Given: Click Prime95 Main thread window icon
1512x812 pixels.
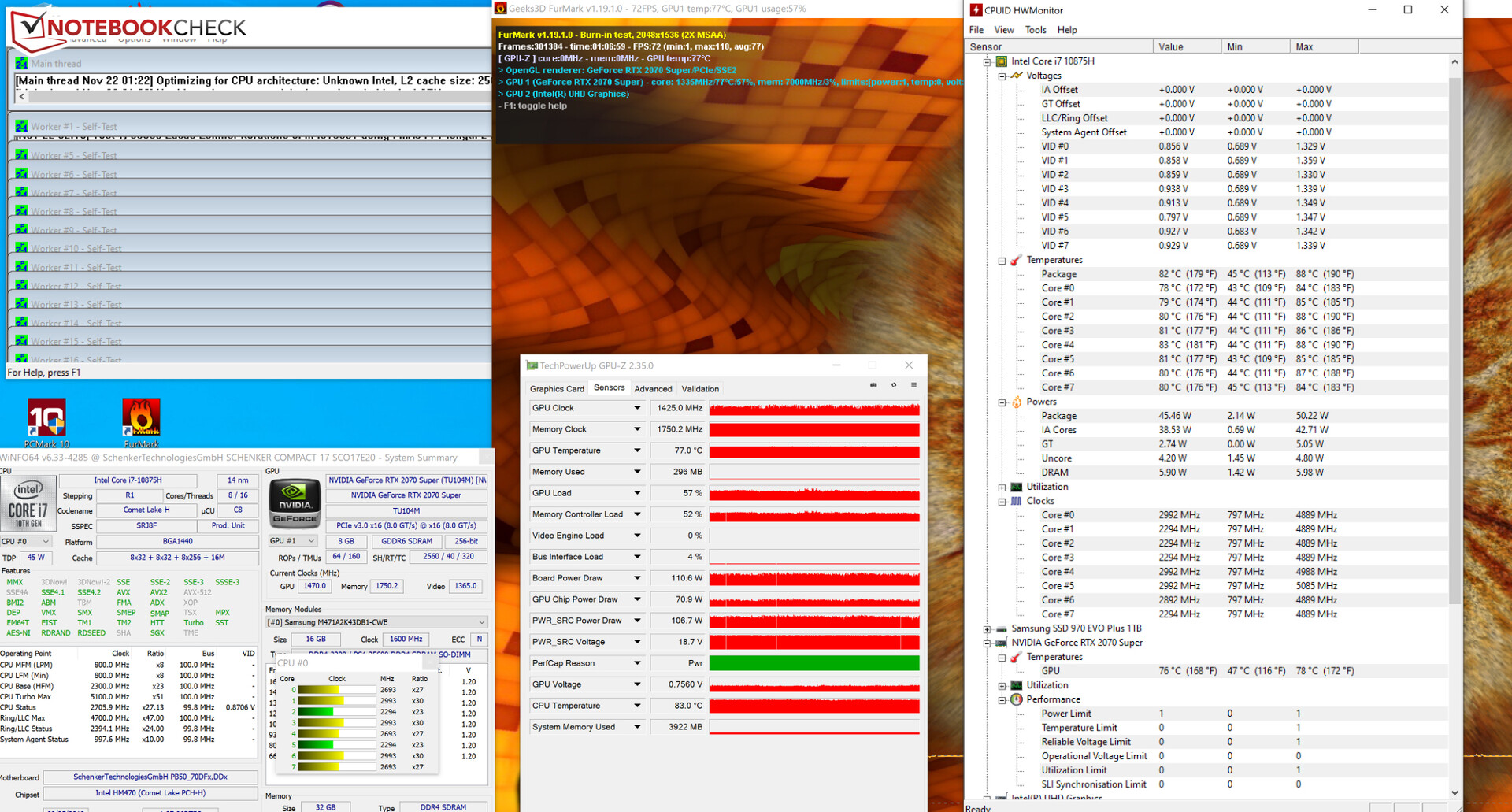Looking at the screenshot, I should click(21, 63).
